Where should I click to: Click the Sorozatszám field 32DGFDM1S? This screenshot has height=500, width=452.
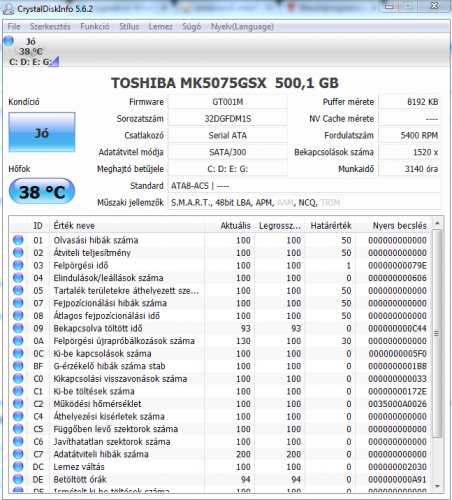point(228,119)
